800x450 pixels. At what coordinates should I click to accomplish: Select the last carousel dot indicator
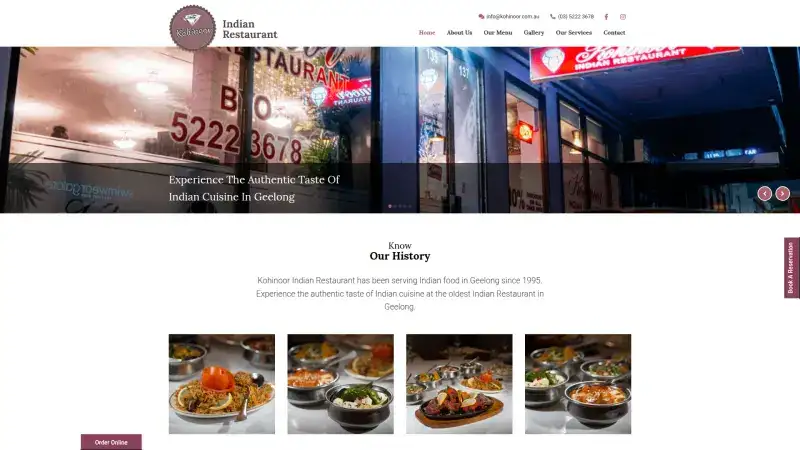tap(410, 206)
